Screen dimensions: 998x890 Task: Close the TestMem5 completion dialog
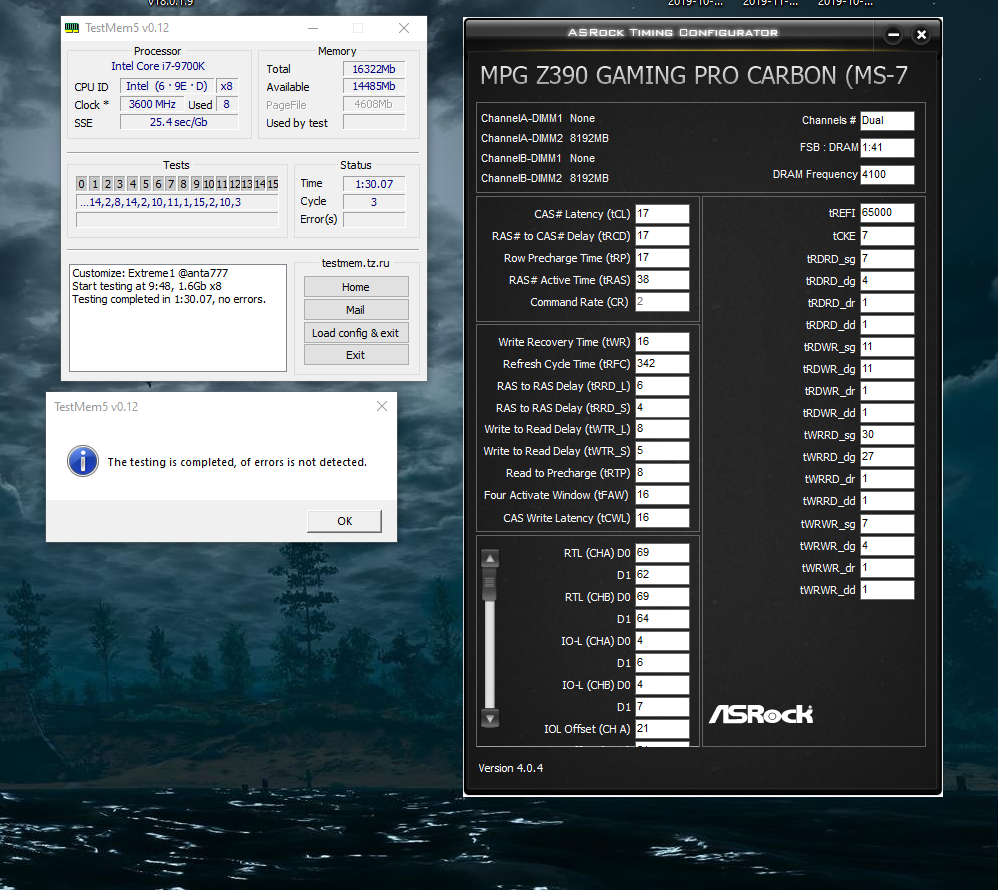click(382, 406)
